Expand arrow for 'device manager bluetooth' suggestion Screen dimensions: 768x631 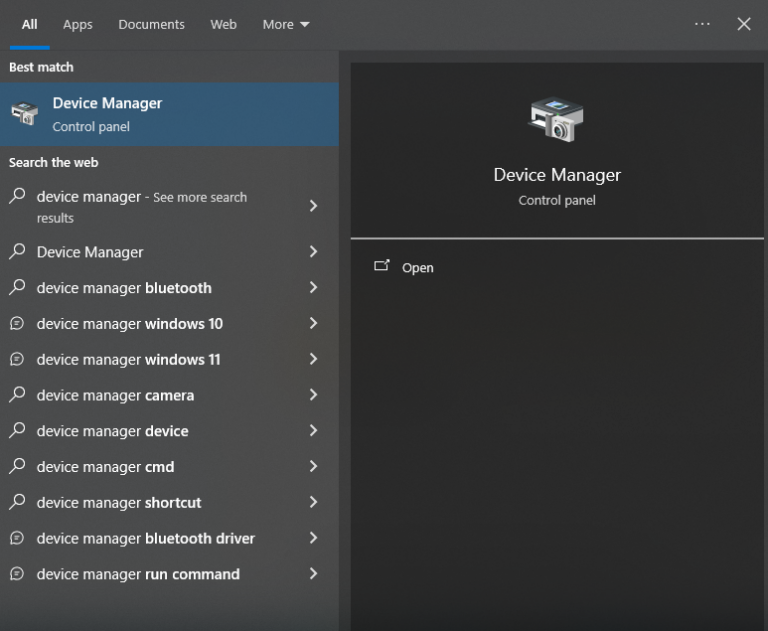[x=313, y=288]
